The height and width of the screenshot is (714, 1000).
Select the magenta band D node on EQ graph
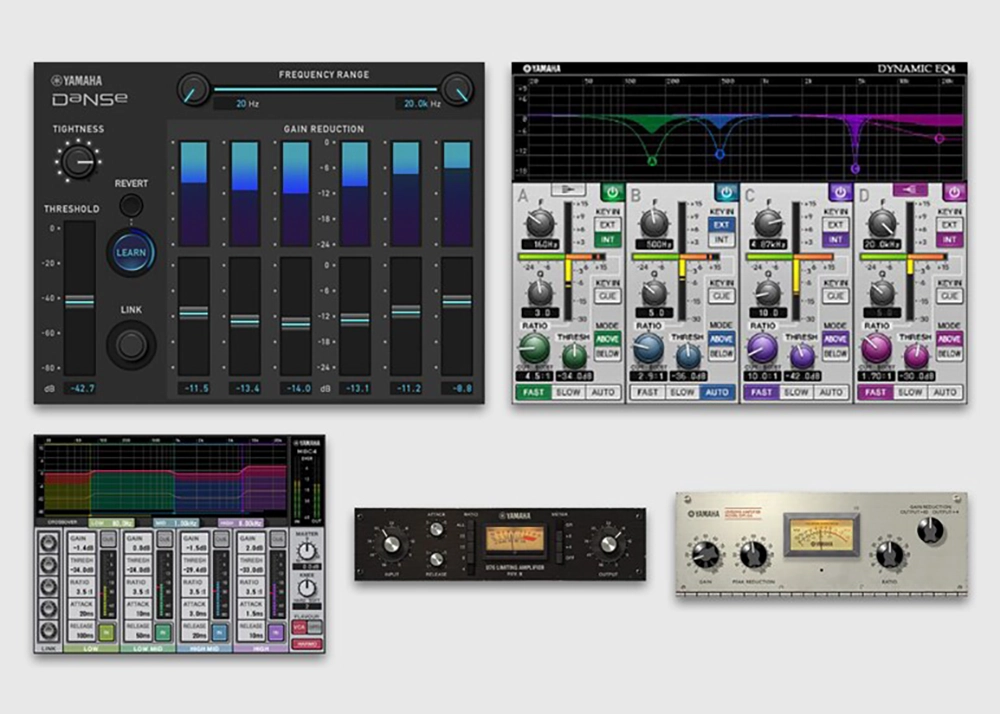click(x=939, y=138)
